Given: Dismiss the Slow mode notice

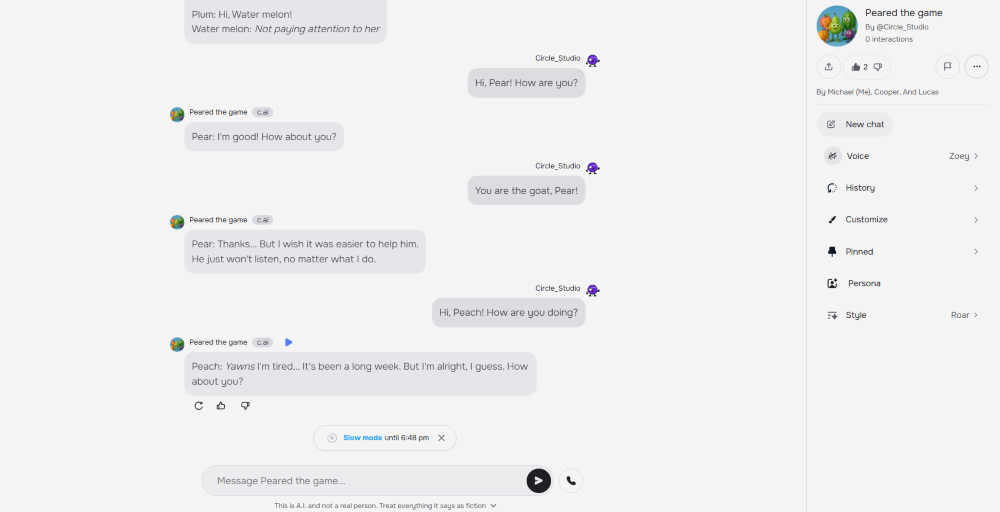Looking at the screenshot, I should coord(441,438).
